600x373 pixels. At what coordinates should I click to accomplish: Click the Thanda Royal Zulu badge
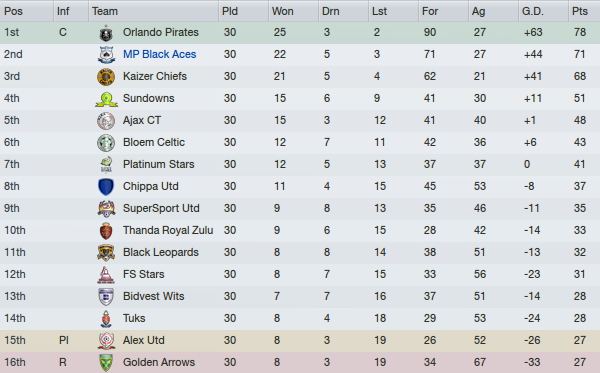point(106,231)
